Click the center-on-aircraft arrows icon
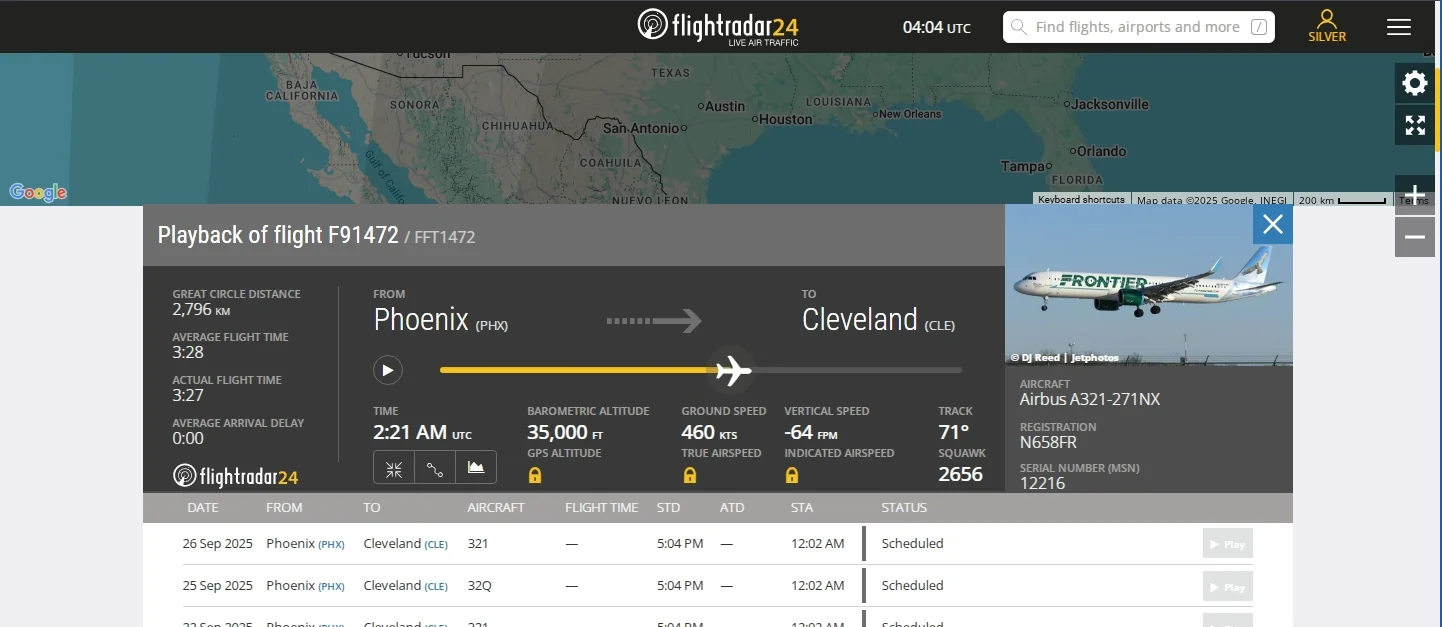Image resolution: width=1442 pixels, height=627 pixels. 394,468
